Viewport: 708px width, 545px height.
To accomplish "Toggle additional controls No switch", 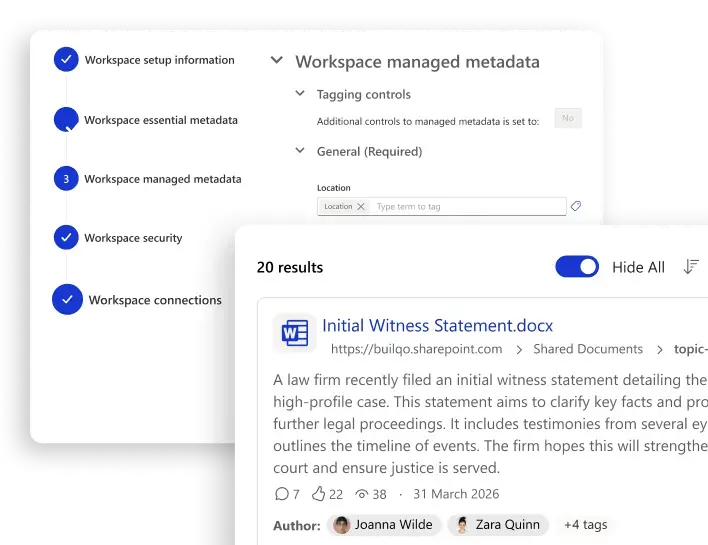I will point(567,119).
